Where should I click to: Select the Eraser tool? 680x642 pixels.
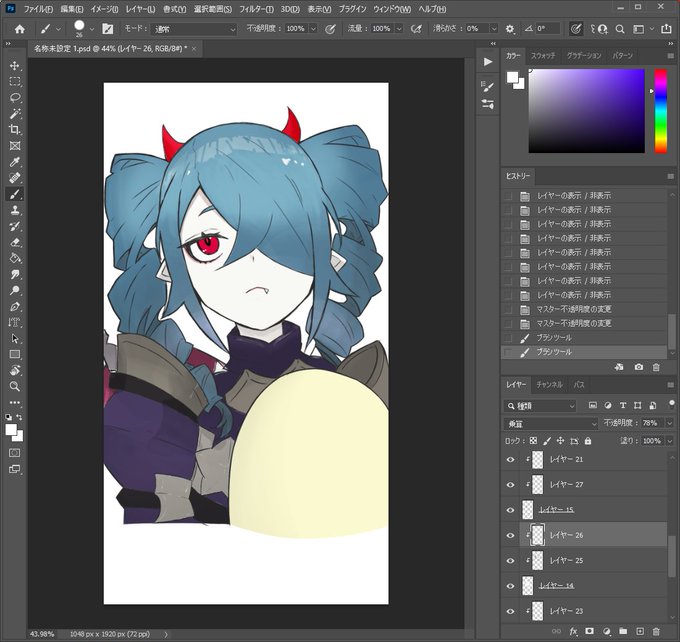15,242
